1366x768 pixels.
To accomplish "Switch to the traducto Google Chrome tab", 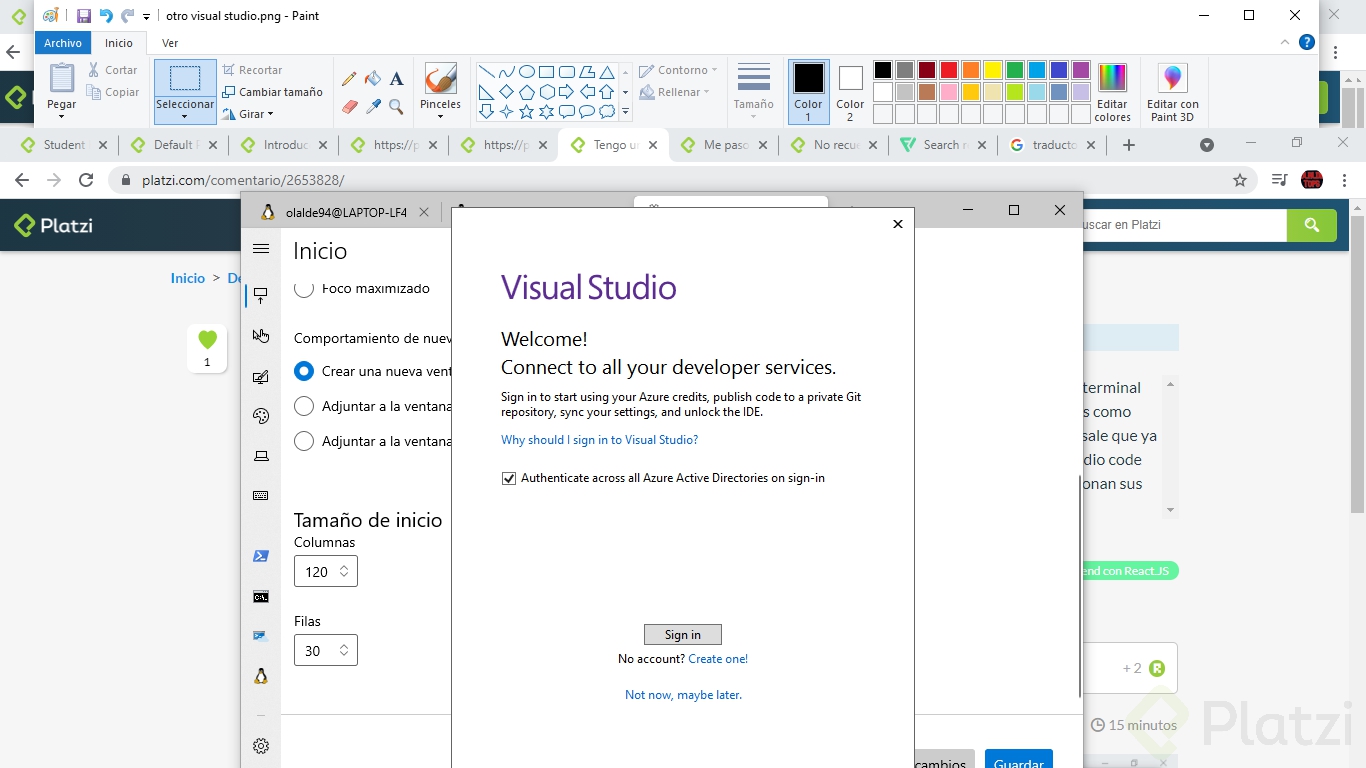I will [1053, 145].
